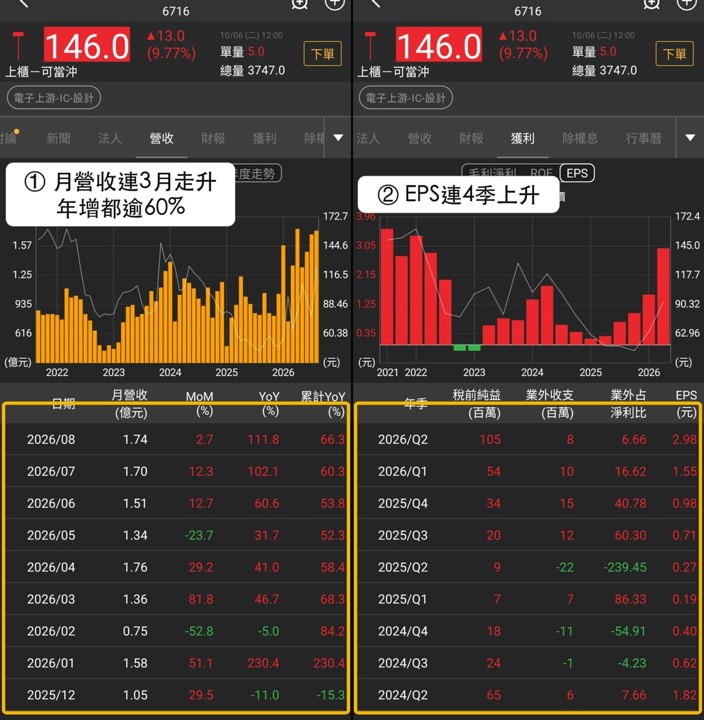Select the 2024/Q4 quarter row label
The height and width of the screenshot is (720, 704).
click(403, 631)
